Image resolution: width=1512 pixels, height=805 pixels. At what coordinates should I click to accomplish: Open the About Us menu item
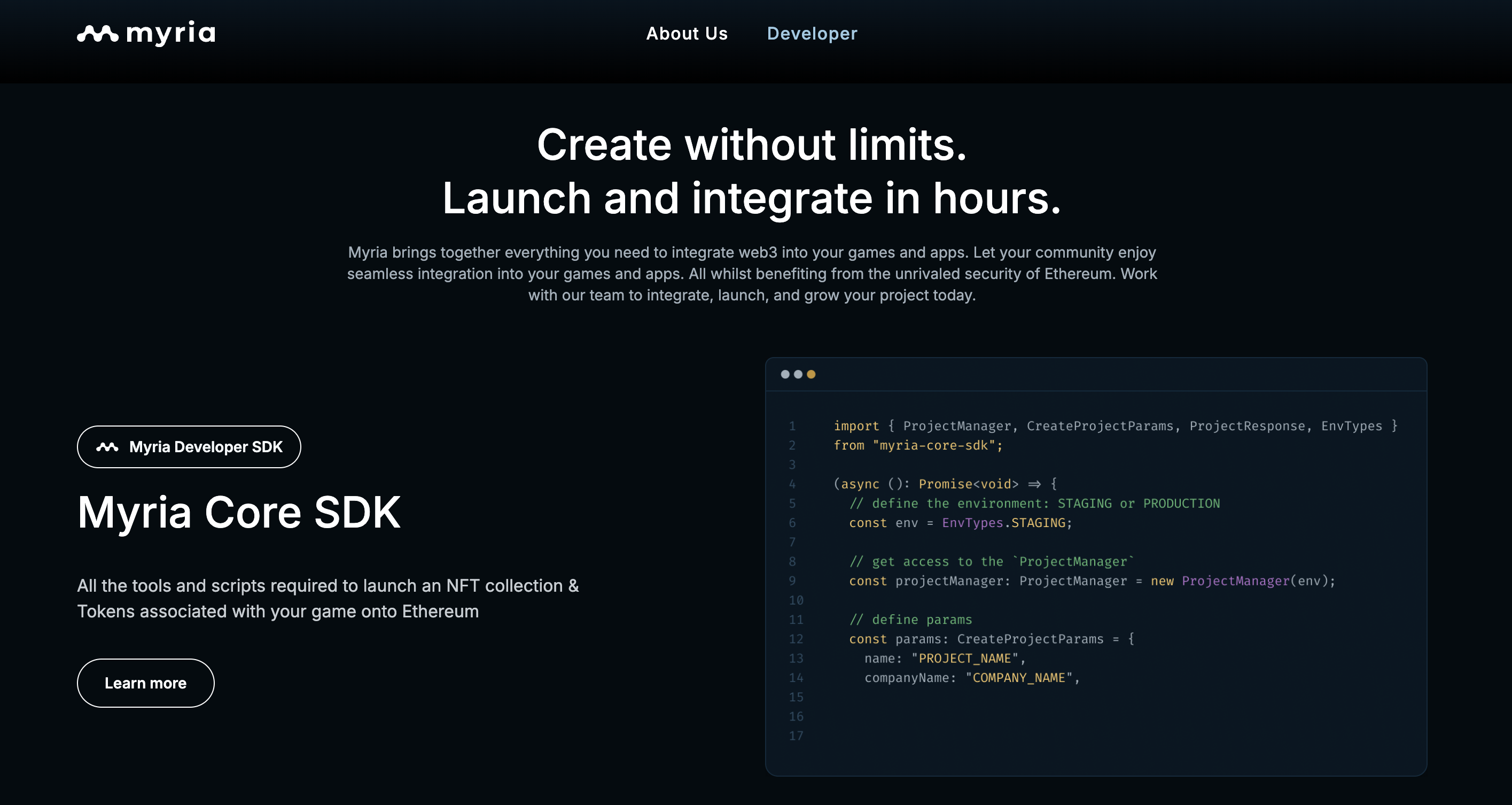[x=687, y=34]
